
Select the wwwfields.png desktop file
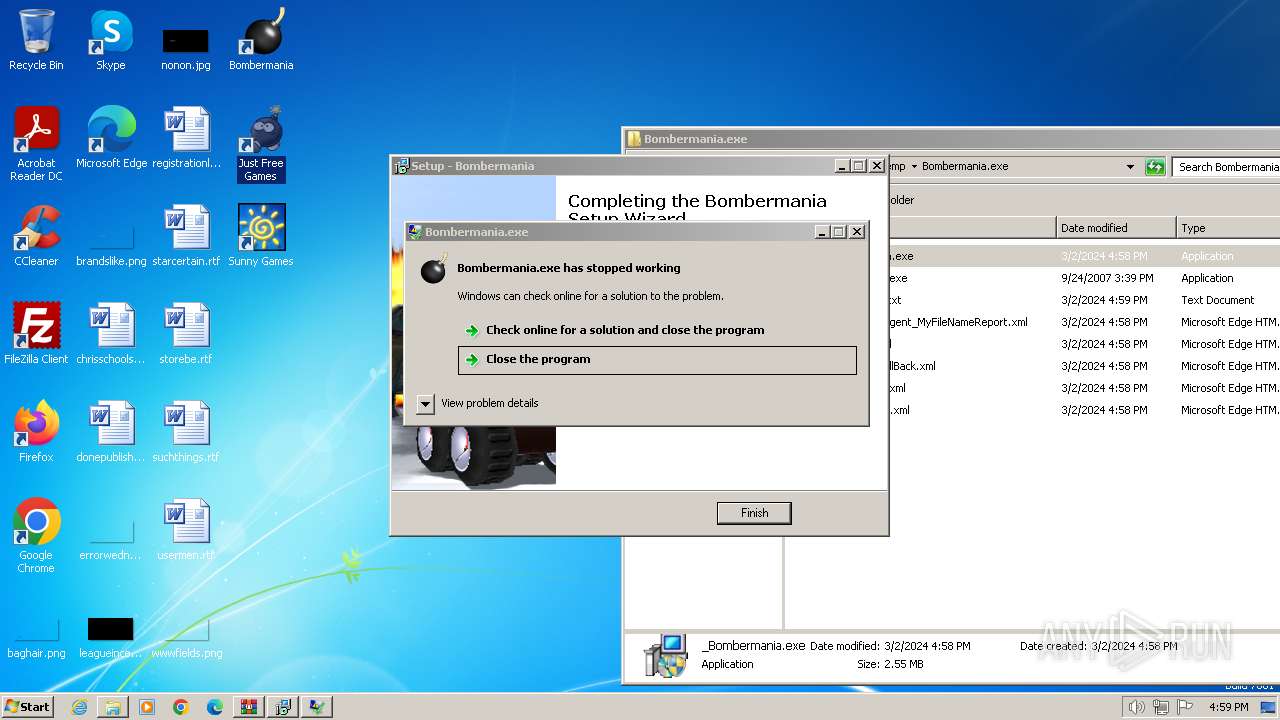[x=186, y=638]
